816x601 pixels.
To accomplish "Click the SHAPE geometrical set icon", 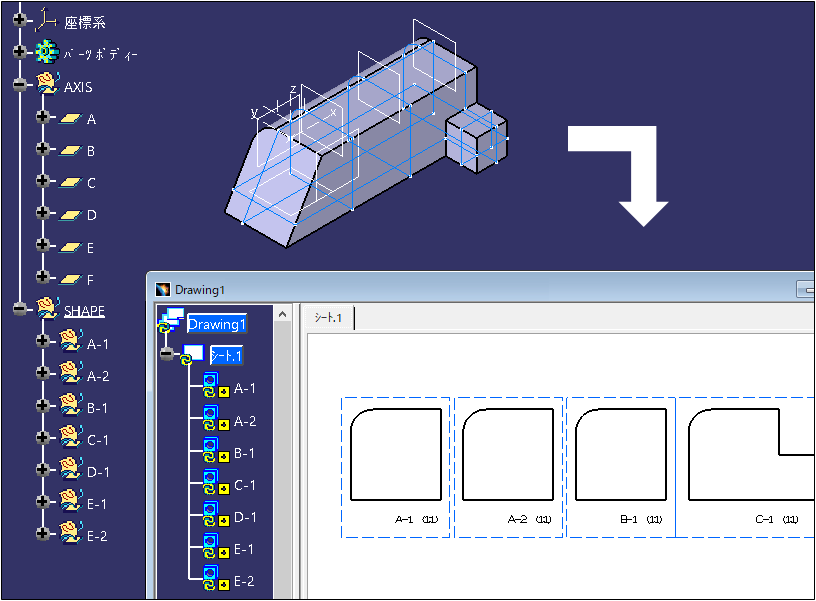I will (47, 310).
